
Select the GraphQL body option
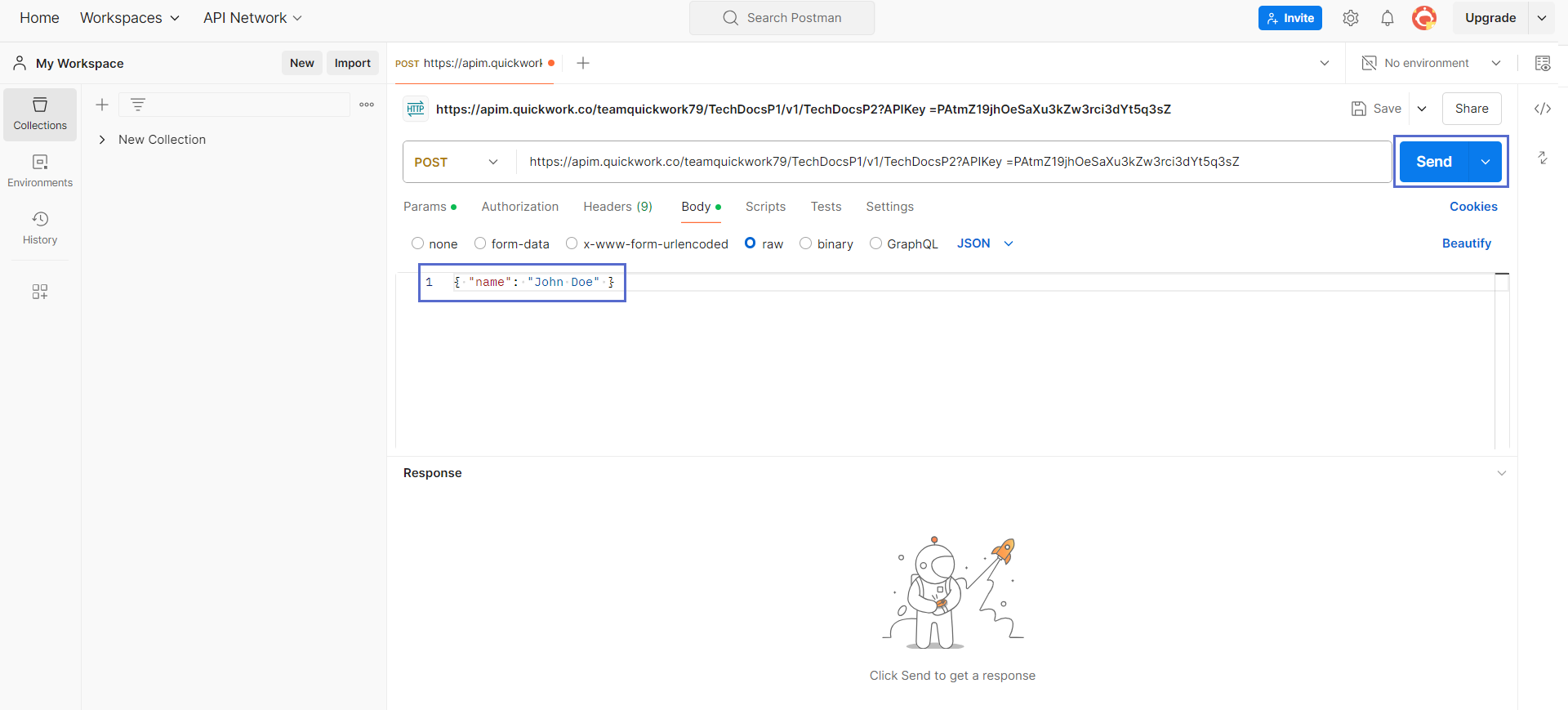875,243
